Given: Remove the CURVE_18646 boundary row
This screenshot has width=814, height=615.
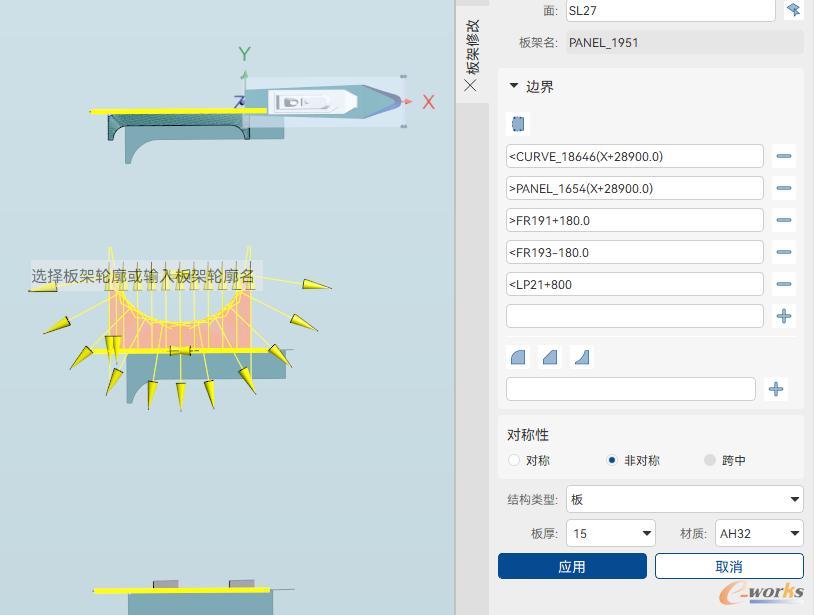Looking at the screenshot, I should [x=783, y=156].
